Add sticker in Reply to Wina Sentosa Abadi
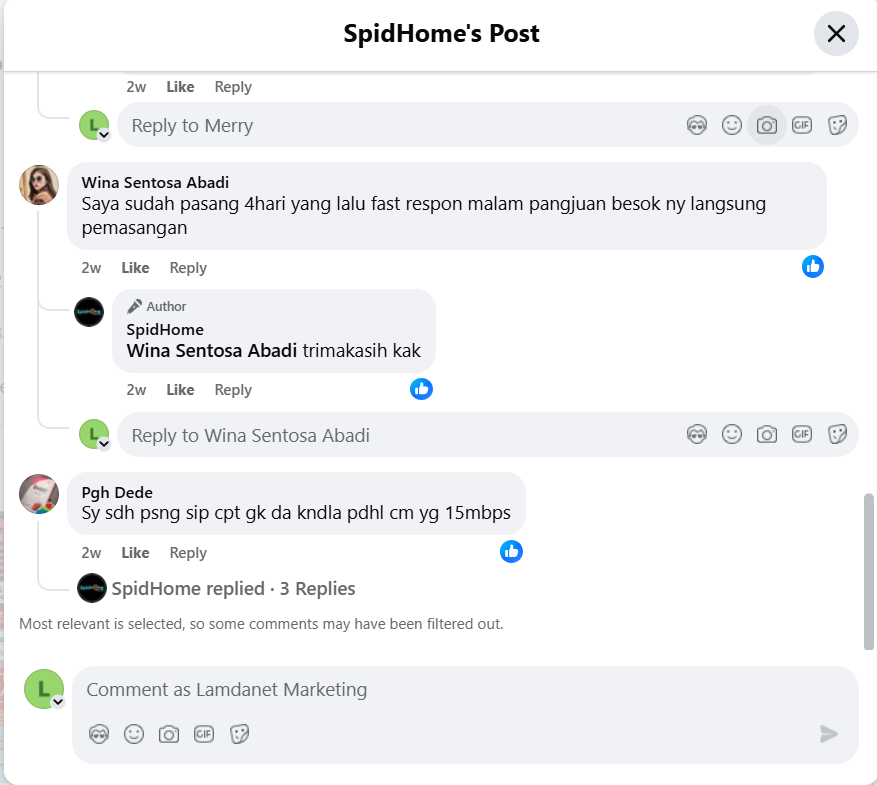Screen dimensions: 877x785 point(838,434)
